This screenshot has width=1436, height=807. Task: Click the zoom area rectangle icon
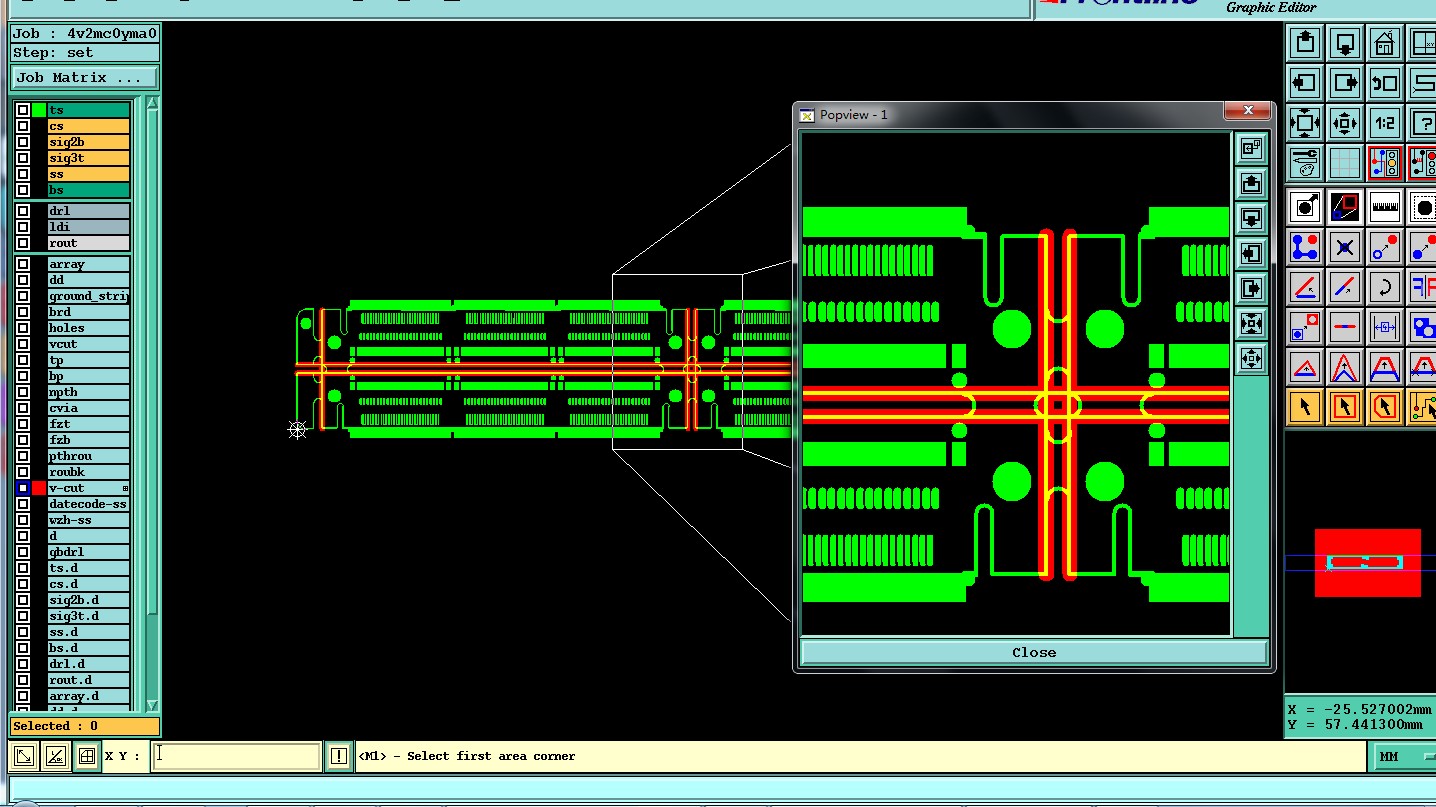(1345, 207)
